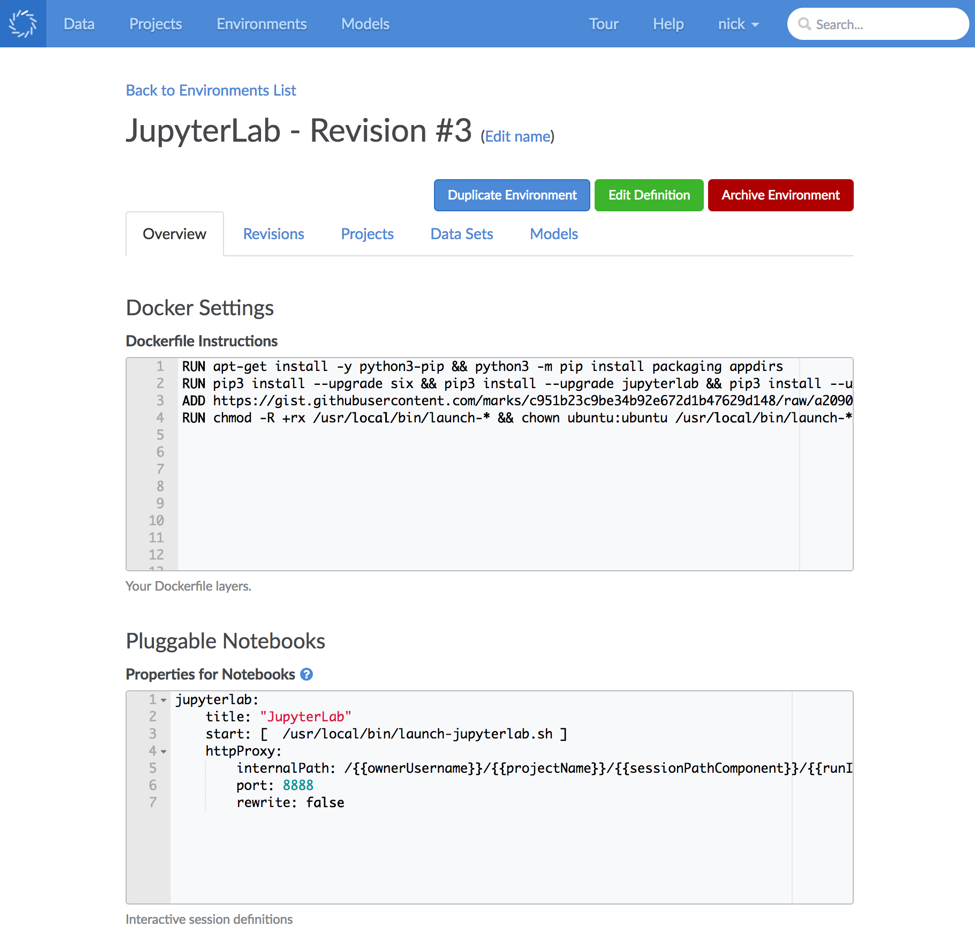Switch to the Data Sets tab
Screen dimensions: 975x938
(x=461, y=233)
